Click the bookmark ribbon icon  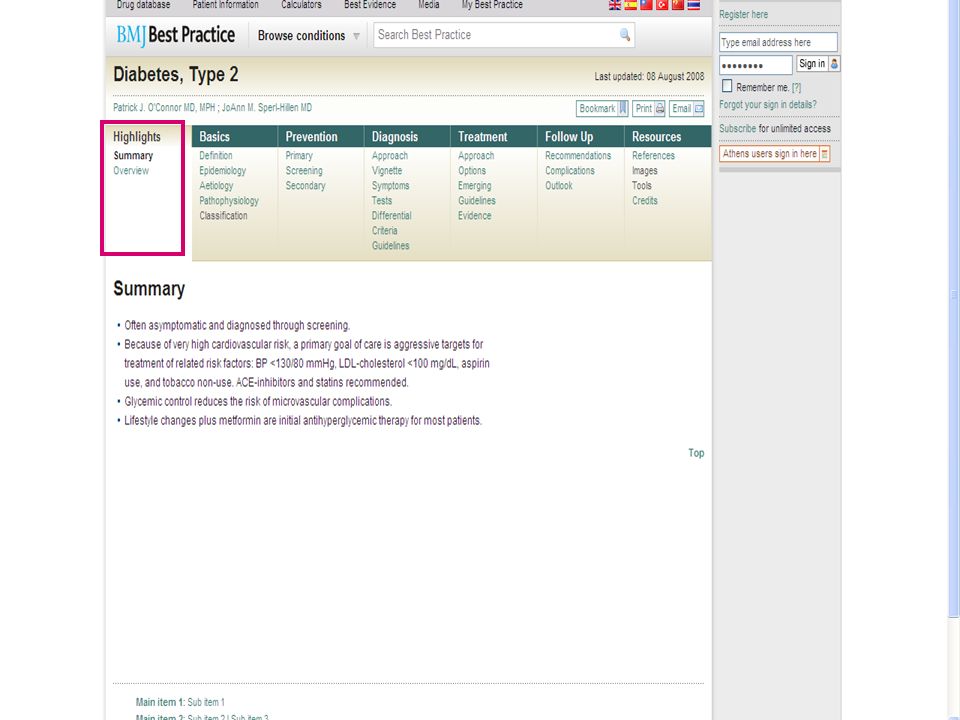(623, 108)
